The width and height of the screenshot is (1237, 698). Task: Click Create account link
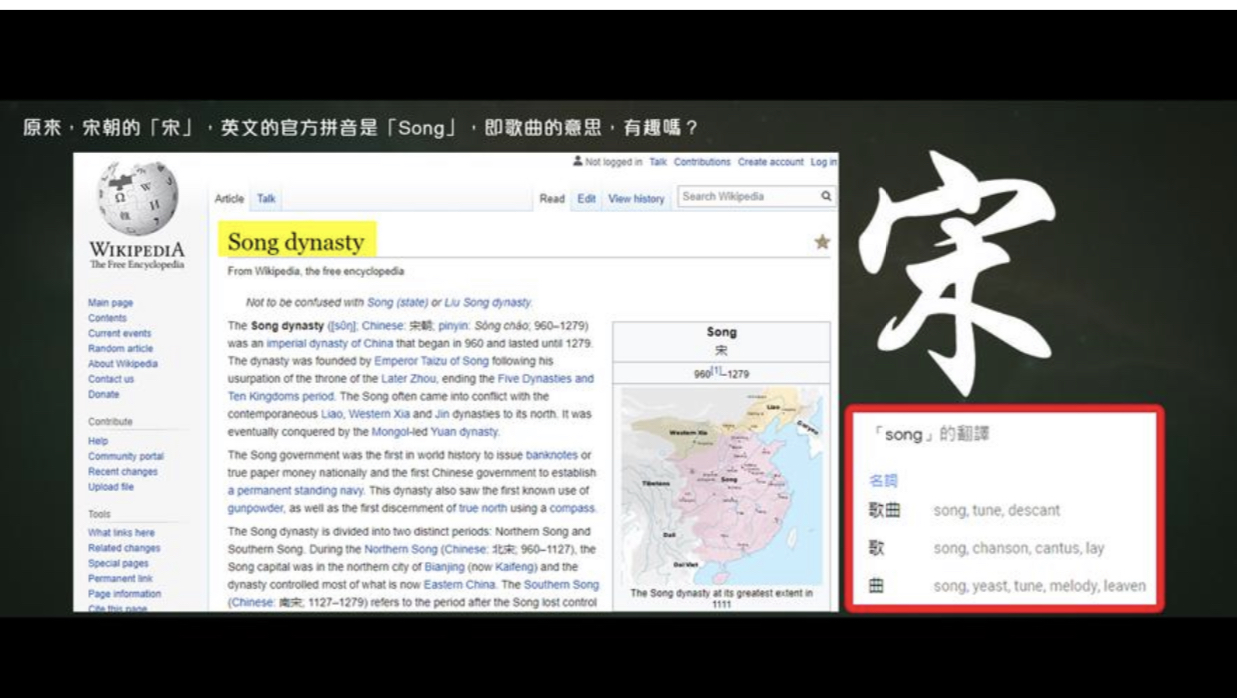point(771,162)
